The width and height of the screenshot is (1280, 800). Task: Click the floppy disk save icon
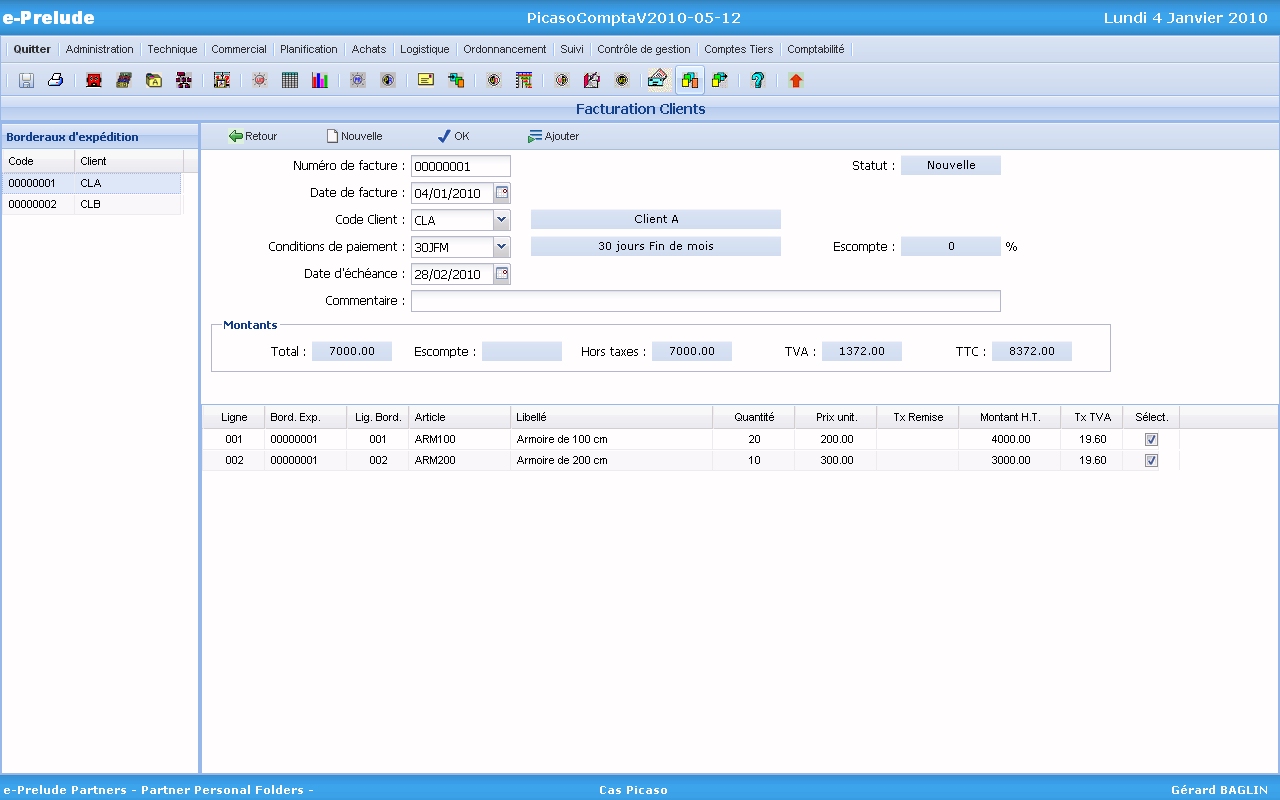tap(26, 80)
